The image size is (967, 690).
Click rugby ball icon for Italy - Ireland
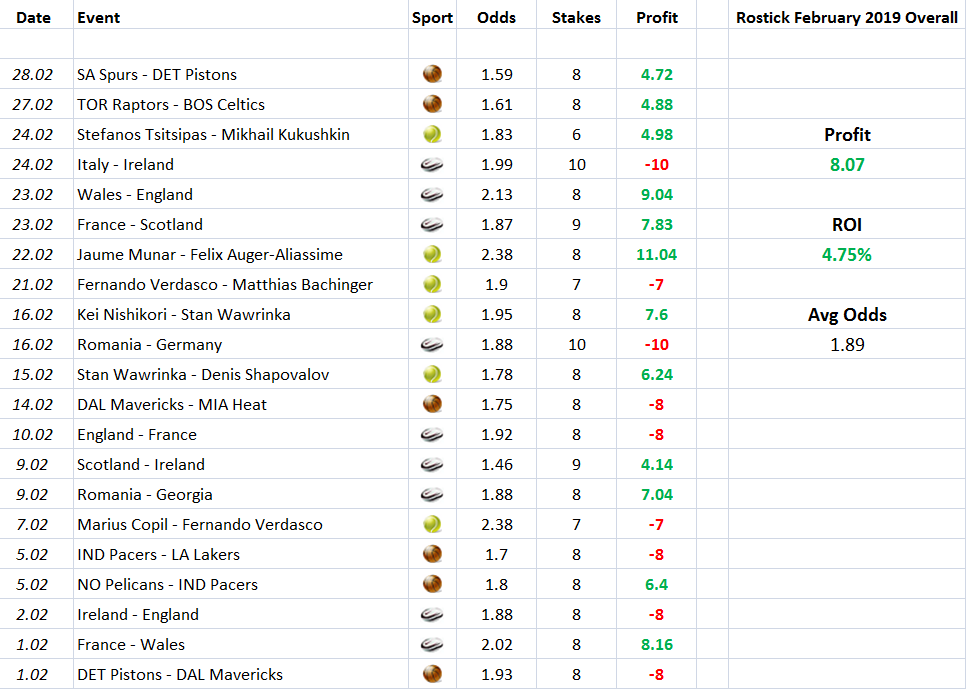(x=432, y=164)
